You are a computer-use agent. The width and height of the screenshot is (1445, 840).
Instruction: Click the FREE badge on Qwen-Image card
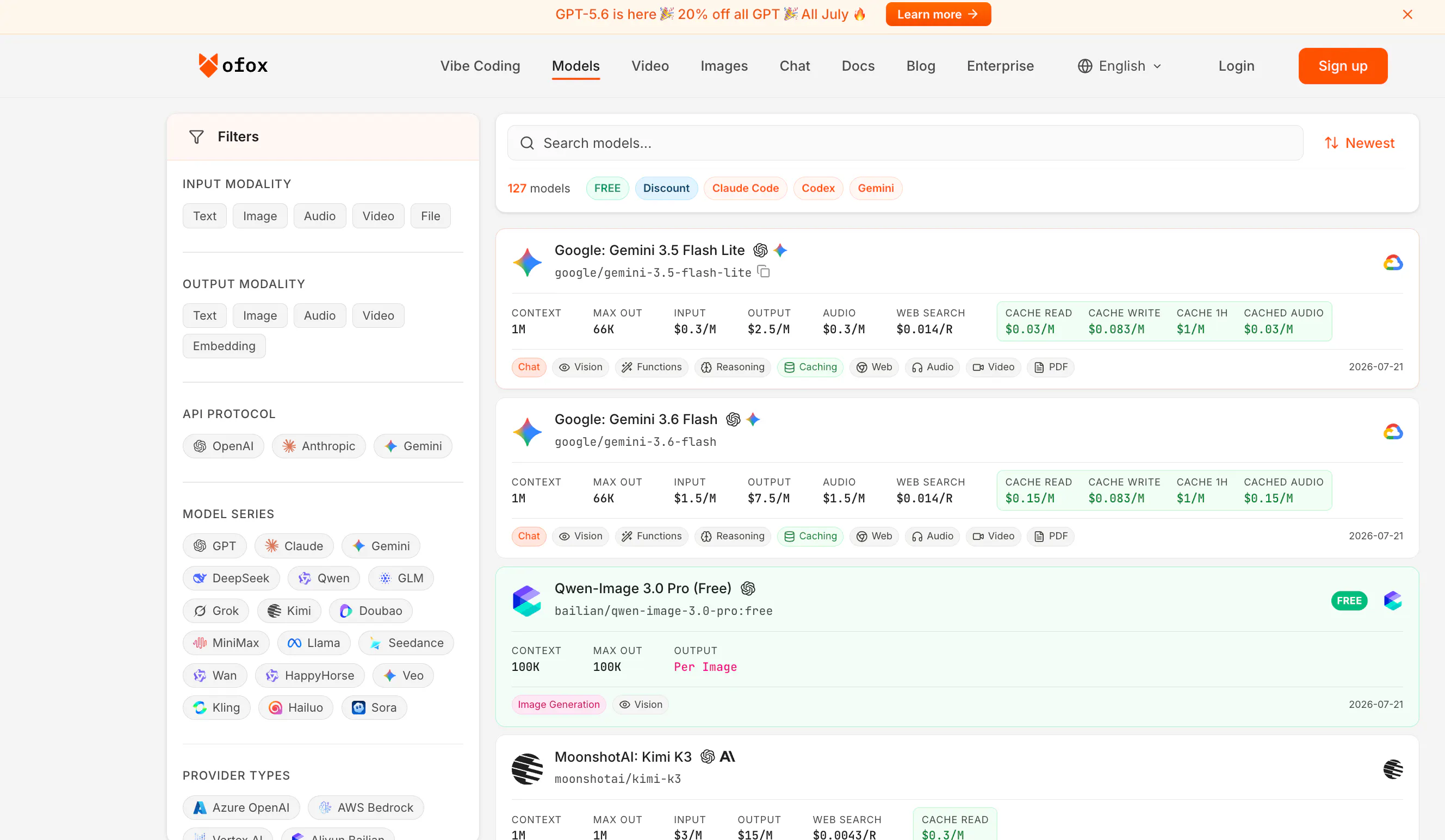pyautogui.click(x=1349, y=600)
